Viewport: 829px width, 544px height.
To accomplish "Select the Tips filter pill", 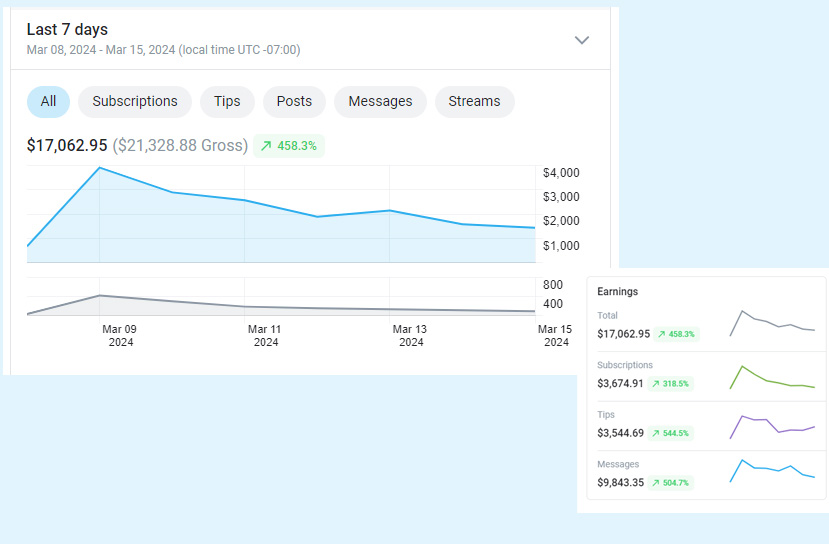I will [227, 101].
